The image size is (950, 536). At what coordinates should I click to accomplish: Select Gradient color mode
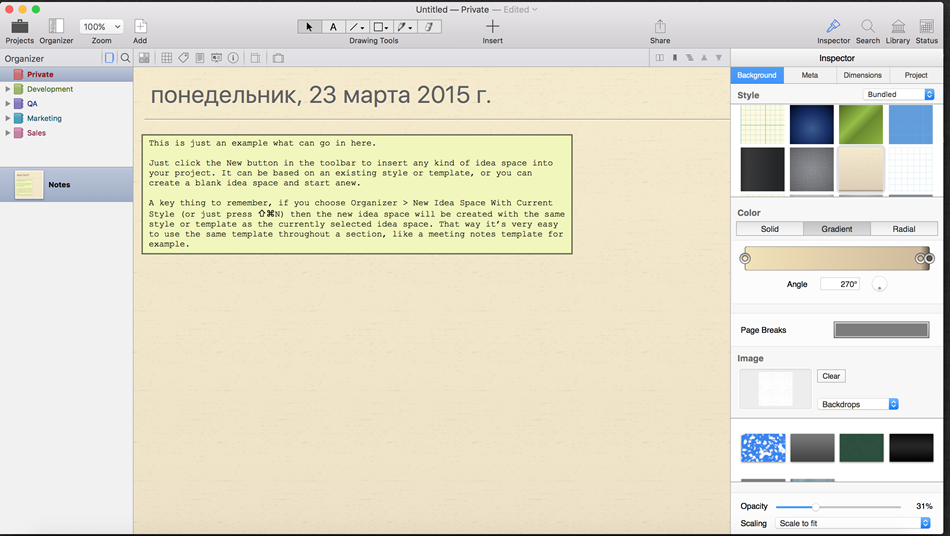click(837, 229)
